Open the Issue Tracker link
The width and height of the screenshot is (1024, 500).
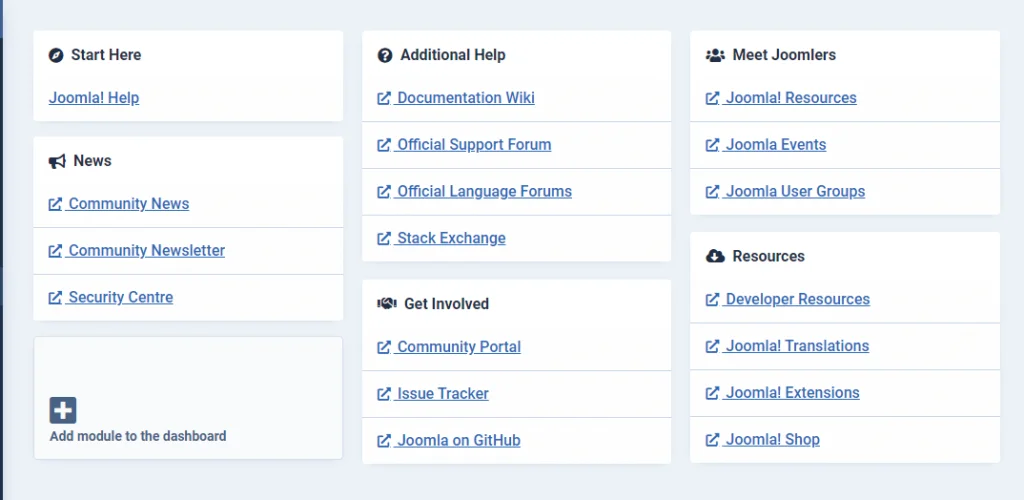tap(433, 394)
